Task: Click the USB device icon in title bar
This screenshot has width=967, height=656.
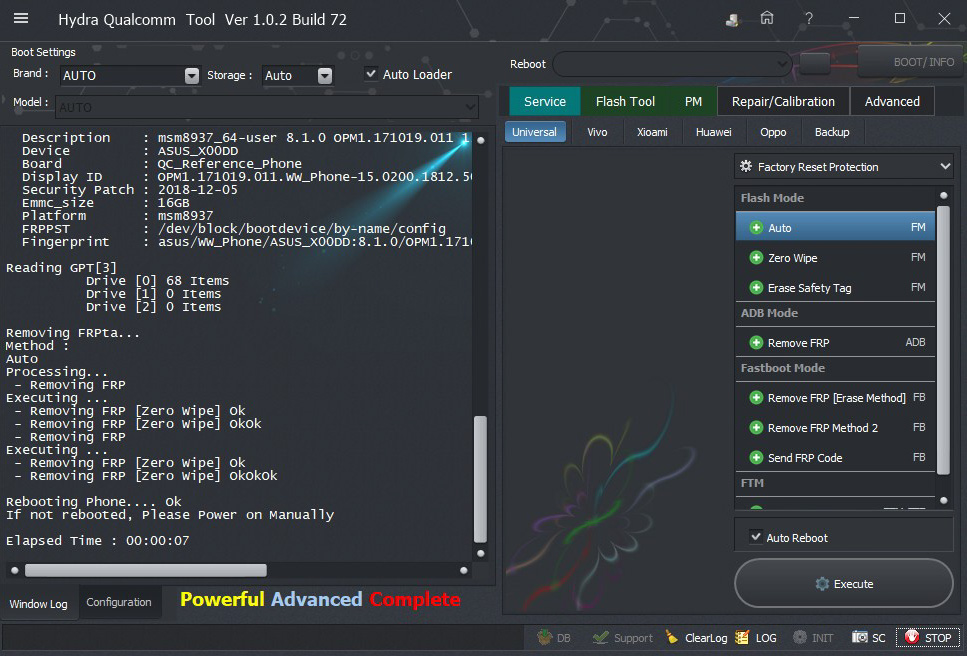Action: 732,20
